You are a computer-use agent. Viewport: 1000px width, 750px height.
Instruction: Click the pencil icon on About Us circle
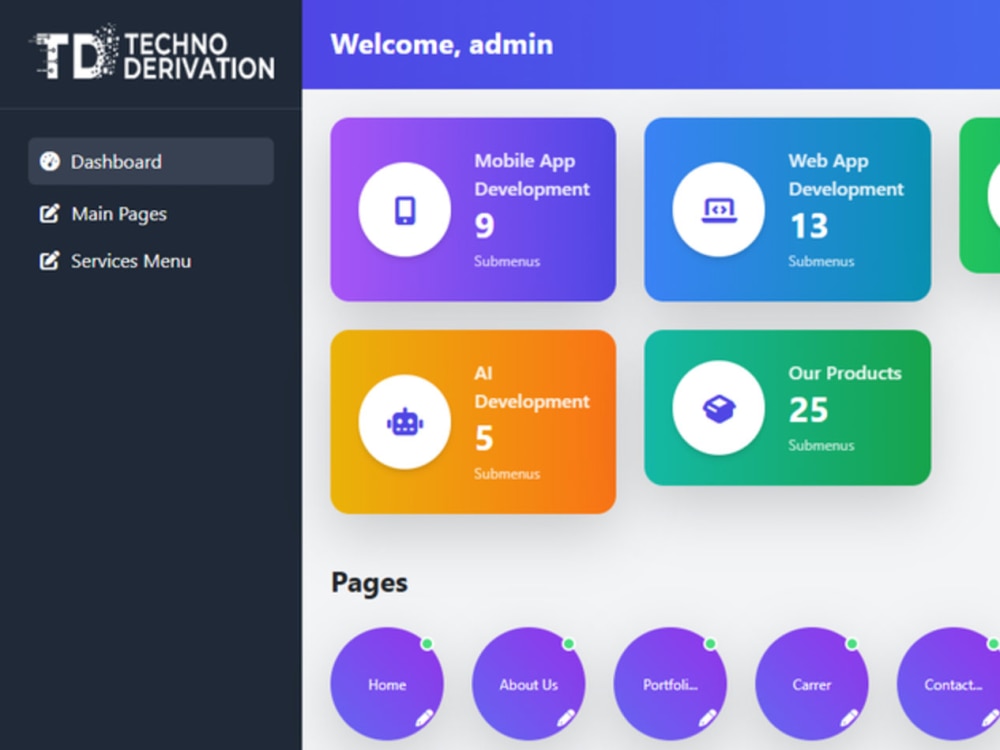tap(566, 717)
